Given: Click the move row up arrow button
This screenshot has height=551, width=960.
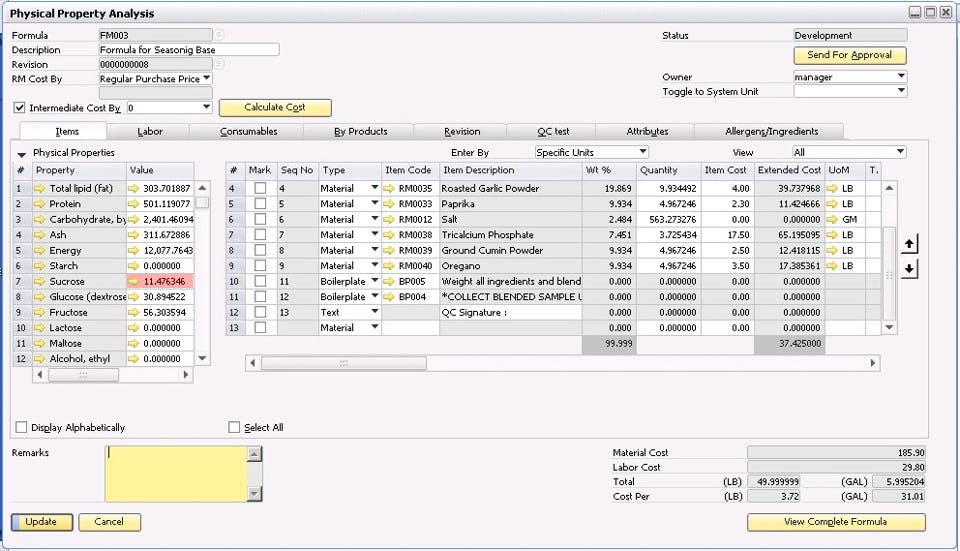Looking at the screenshot, I should pyautogui.click(x=909, y=244).
